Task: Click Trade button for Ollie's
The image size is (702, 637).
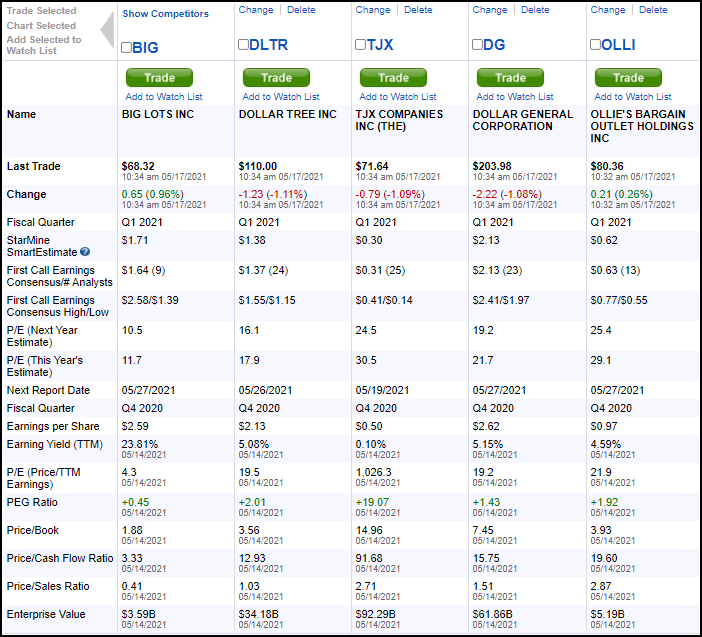Action: click(628, 77)
